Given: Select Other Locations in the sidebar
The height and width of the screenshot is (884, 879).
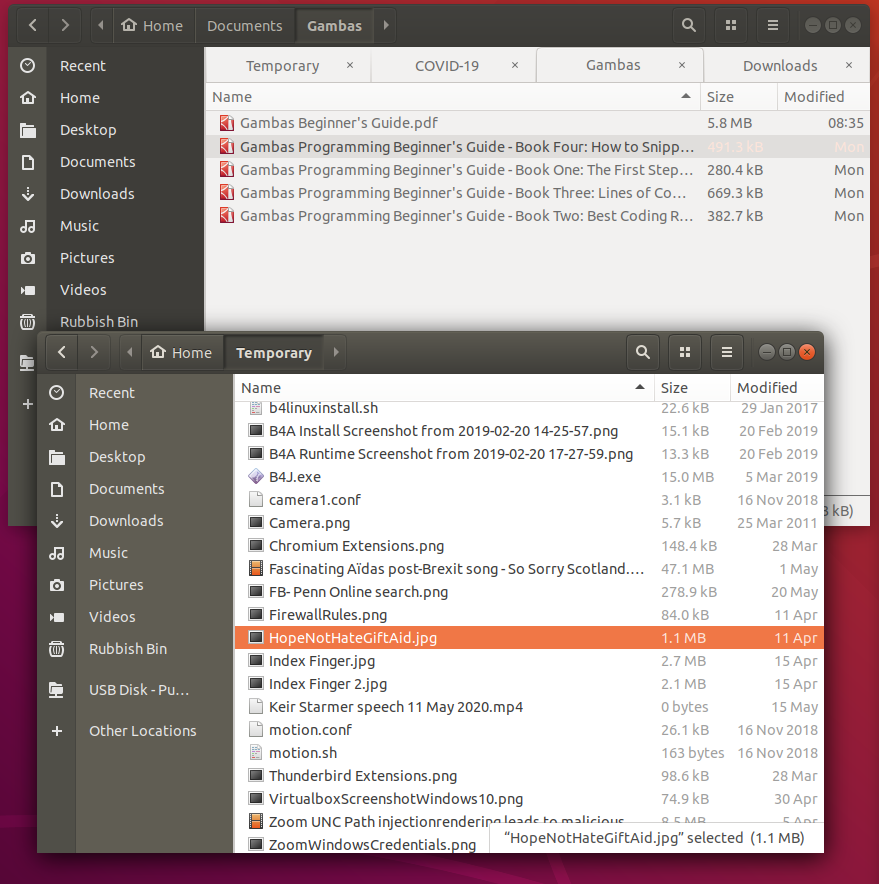Looking at the screenshot, I should pyautogui.click(x=142, y=731).
